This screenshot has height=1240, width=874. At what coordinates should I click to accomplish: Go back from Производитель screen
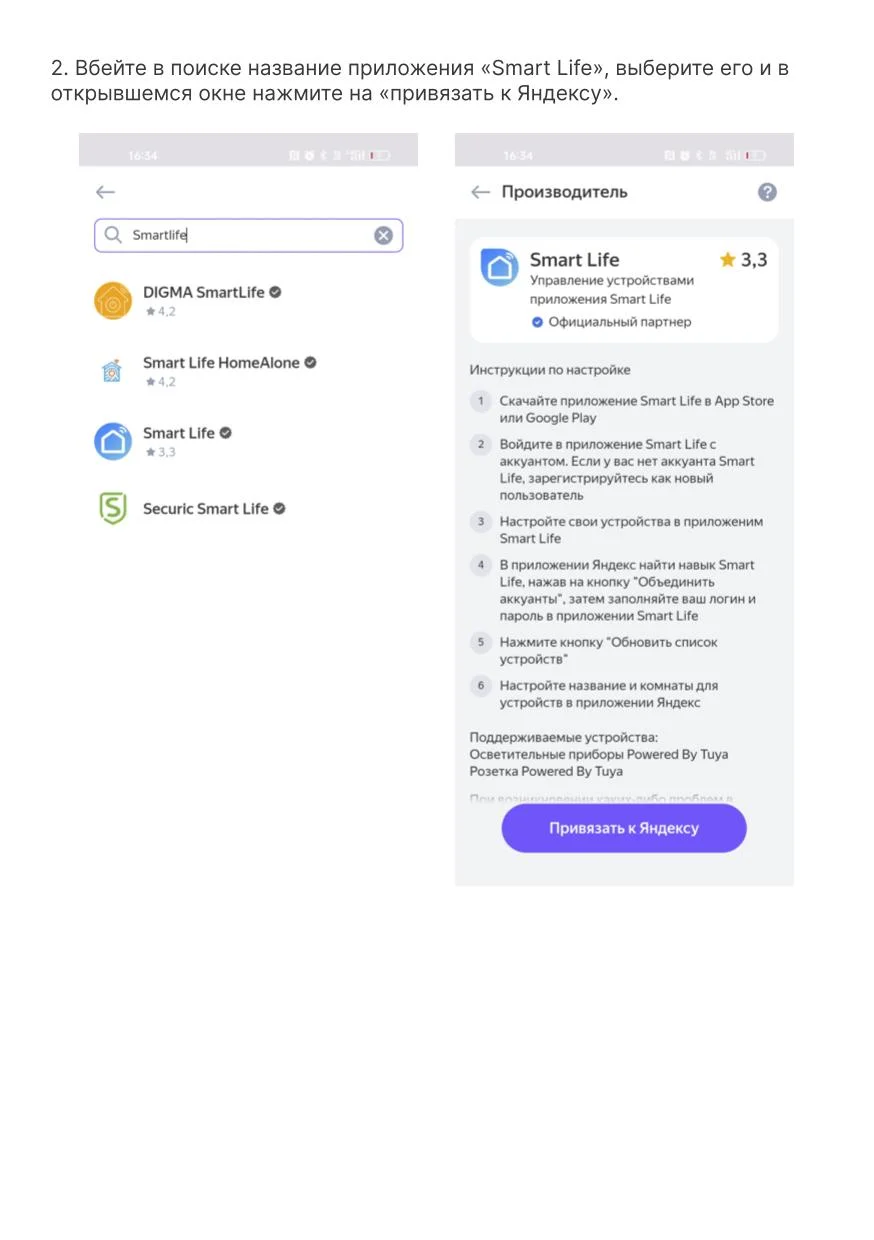click(x=481, y=192)
